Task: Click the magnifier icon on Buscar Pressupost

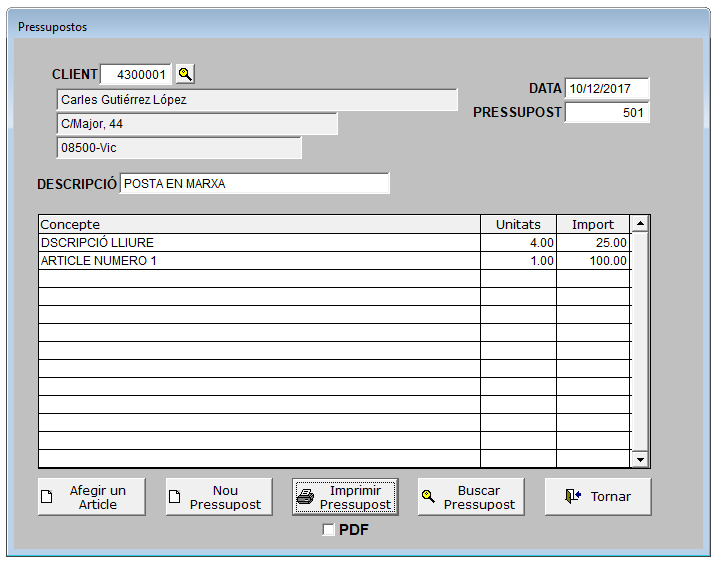Action: point(429,497)
